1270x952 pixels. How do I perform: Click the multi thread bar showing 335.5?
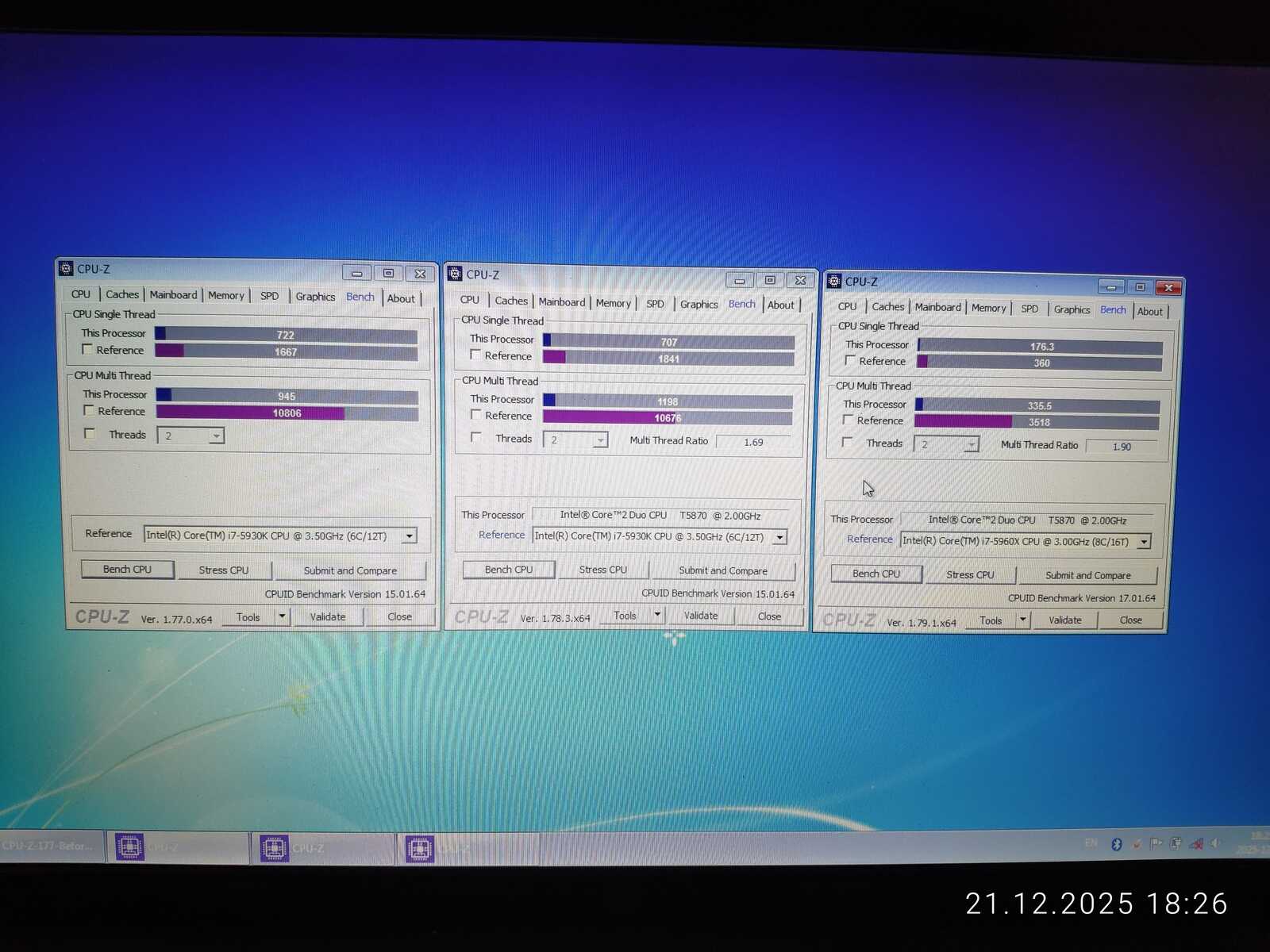pos(1037,405)
